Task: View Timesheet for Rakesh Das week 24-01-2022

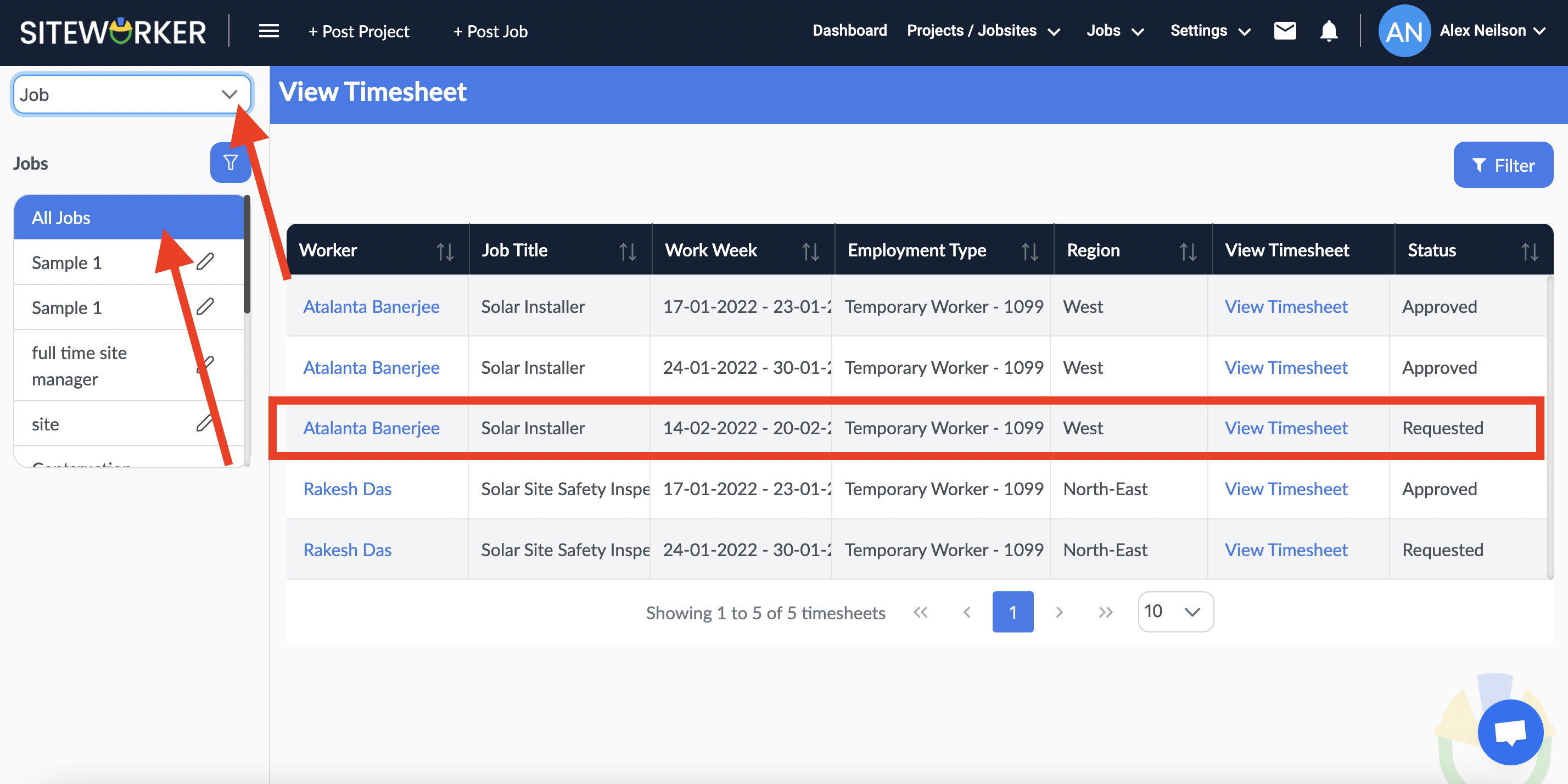Action: coord(1286,549)
